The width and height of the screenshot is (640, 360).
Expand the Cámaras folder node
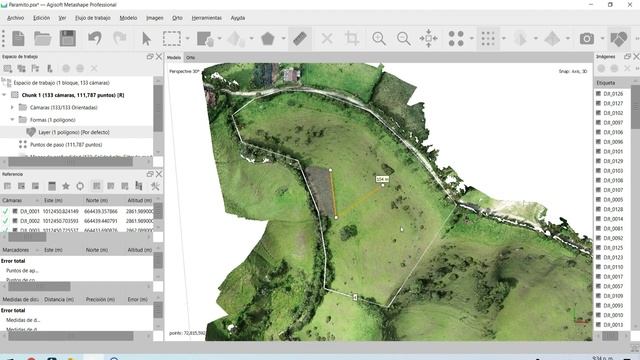(x=12, y=107)
